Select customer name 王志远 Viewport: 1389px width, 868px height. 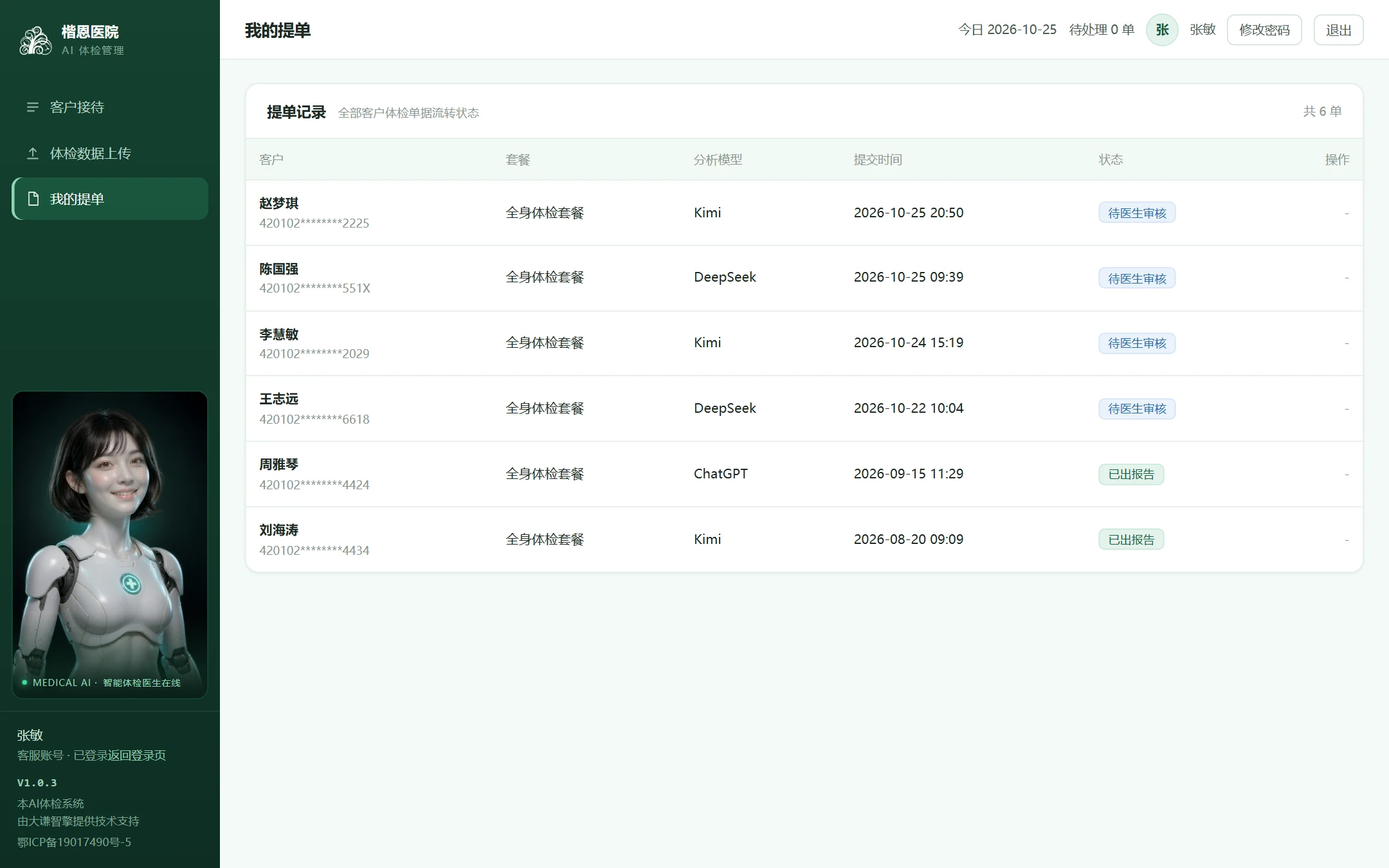click(x=279, y=399)
